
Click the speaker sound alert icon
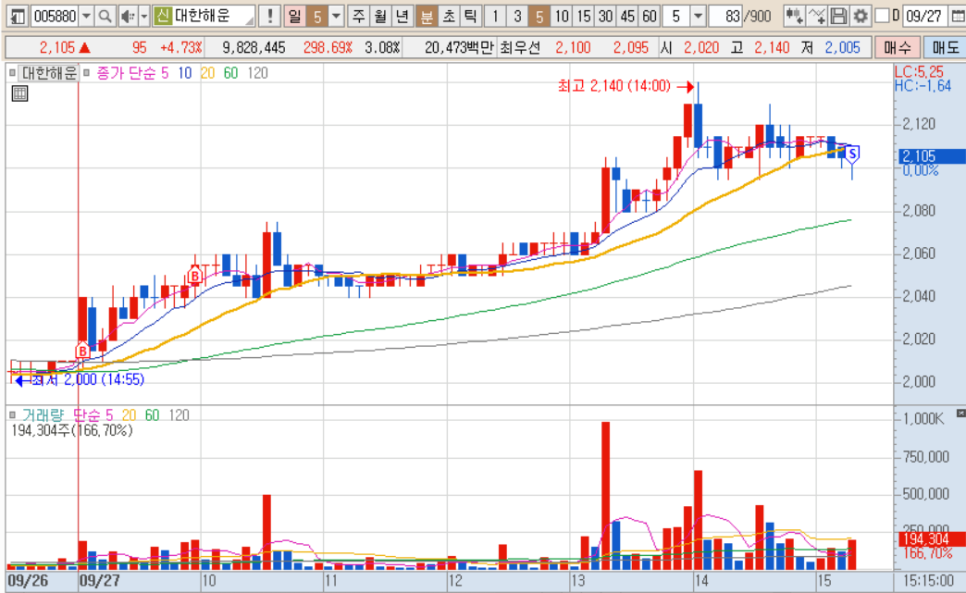point(127,16)
